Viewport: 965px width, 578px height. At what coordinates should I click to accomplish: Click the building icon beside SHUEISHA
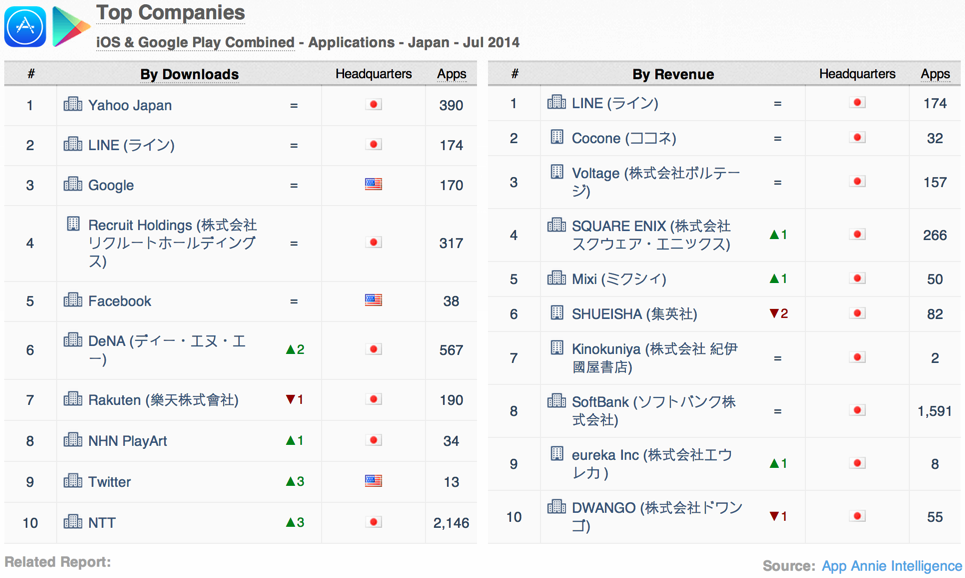(x=557, y=313)
